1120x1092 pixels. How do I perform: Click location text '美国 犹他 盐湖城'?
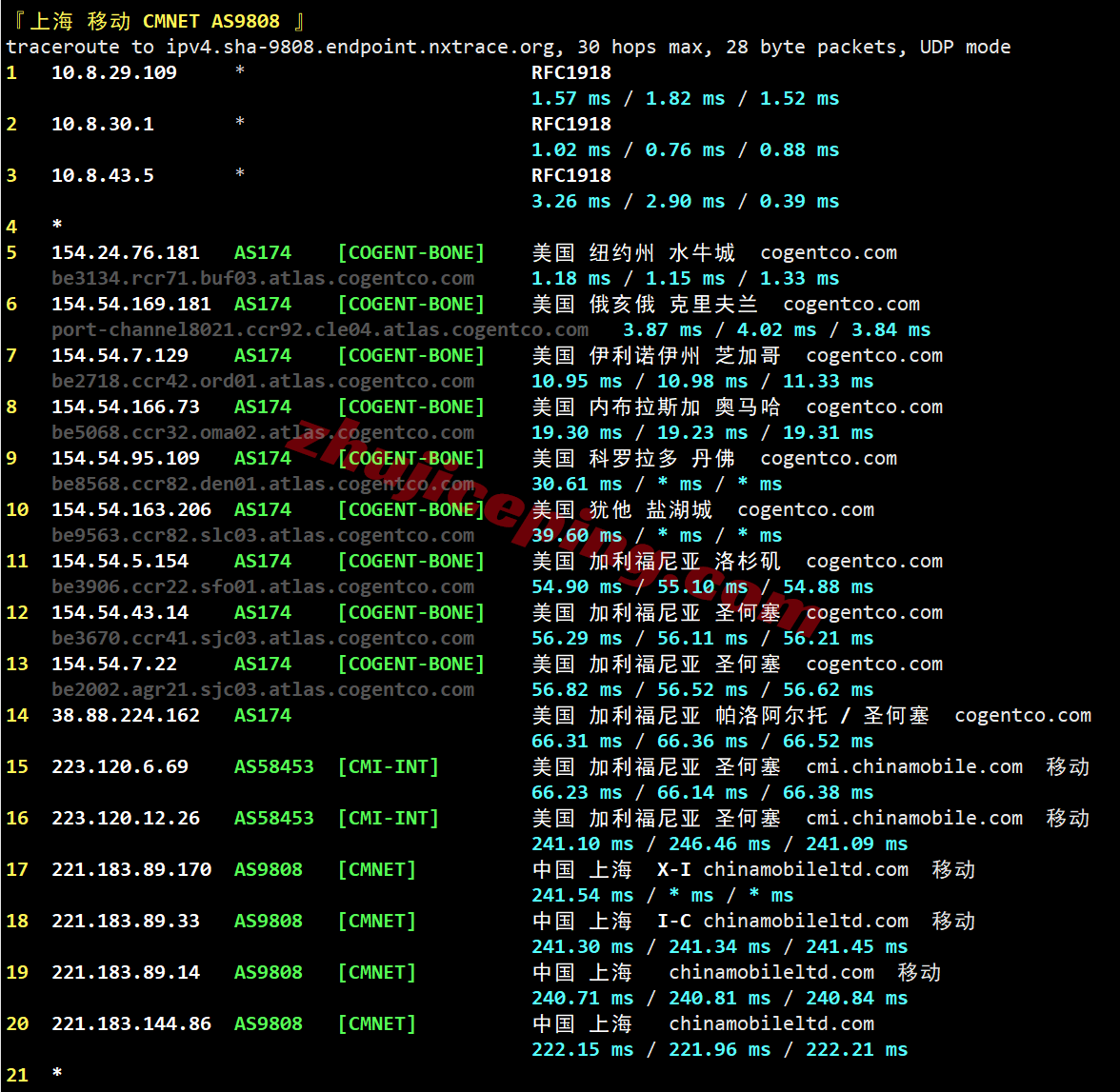[622, 510]
